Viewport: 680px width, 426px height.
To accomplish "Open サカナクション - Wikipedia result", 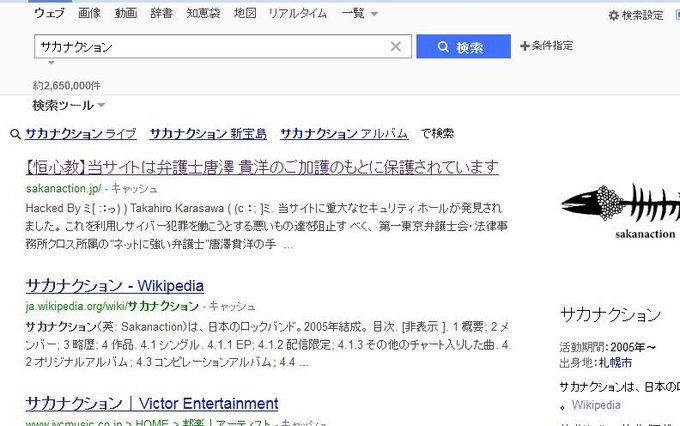I will click(x=114, y=286).
